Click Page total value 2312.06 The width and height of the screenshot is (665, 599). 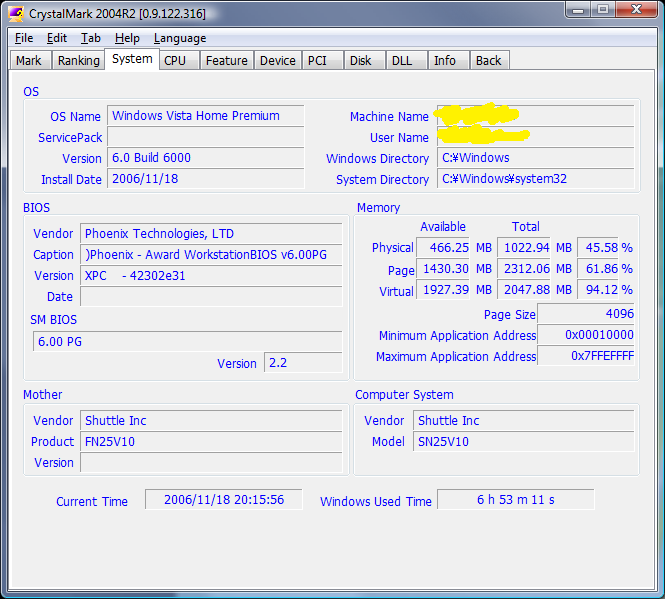click(x=524, y=269)
